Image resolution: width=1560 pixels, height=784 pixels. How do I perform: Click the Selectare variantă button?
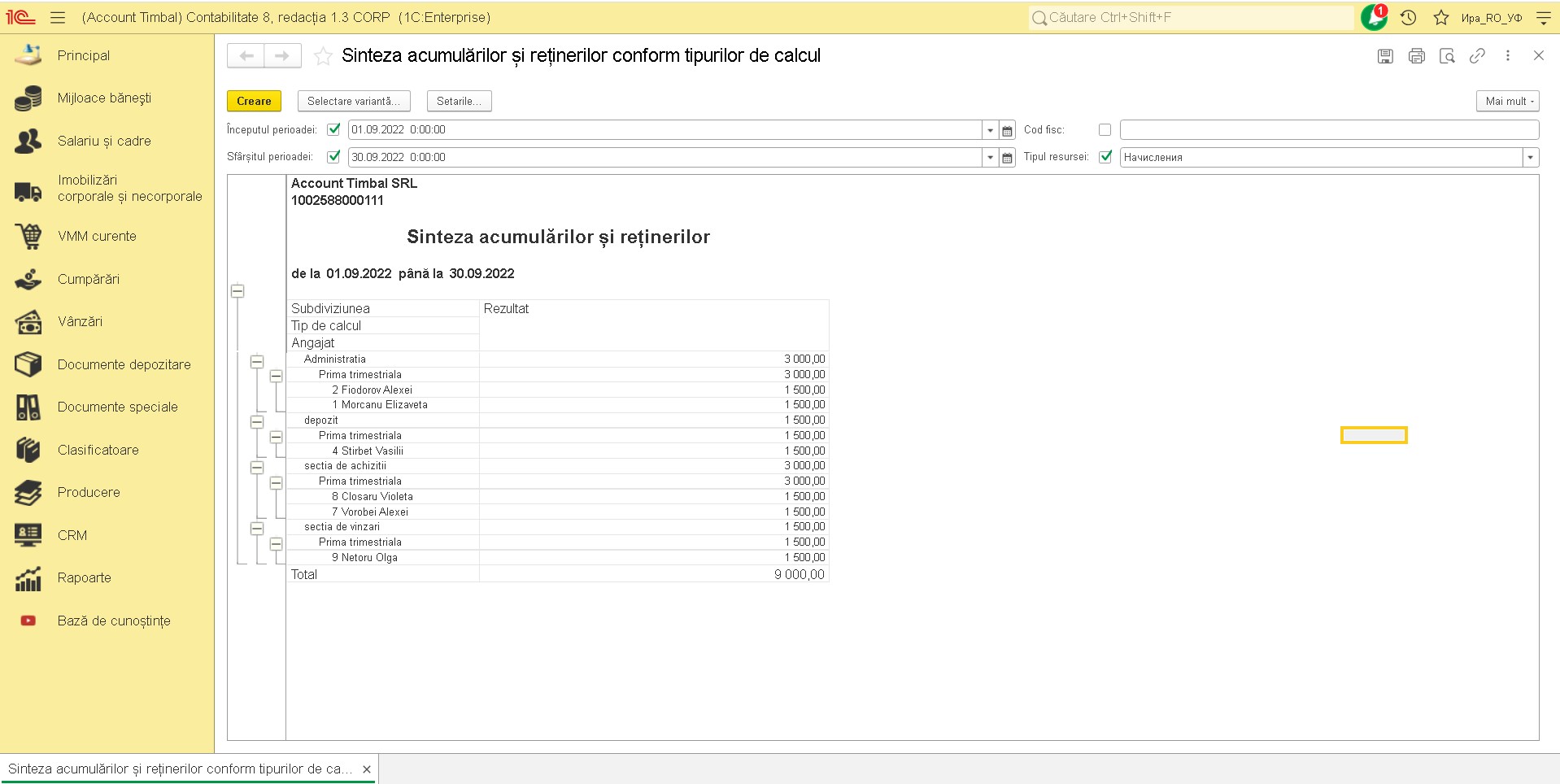pyautogui.click(x=354, y=101)
